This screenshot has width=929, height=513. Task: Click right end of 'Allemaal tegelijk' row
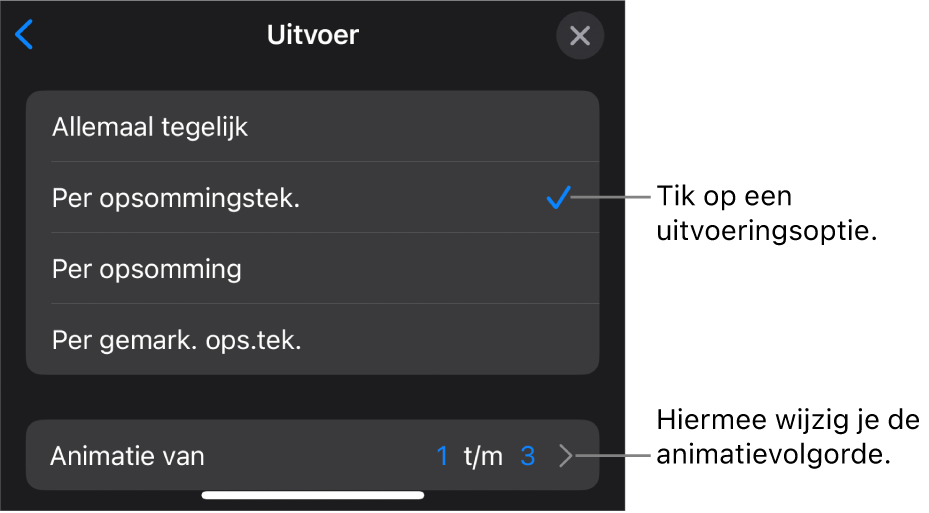(x=560, y=127)
